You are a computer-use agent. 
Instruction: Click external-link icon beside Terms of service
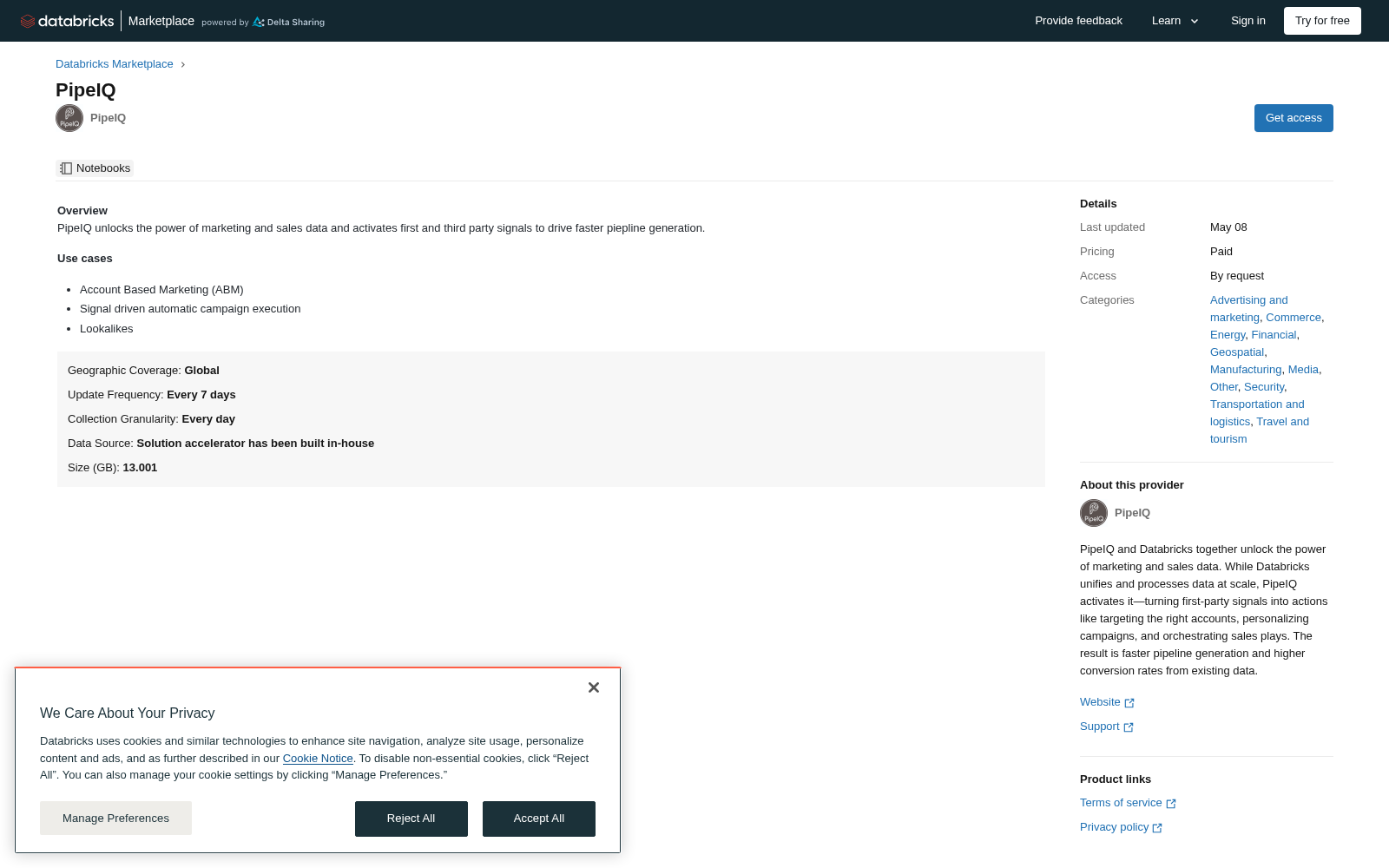coord(1171,804)
